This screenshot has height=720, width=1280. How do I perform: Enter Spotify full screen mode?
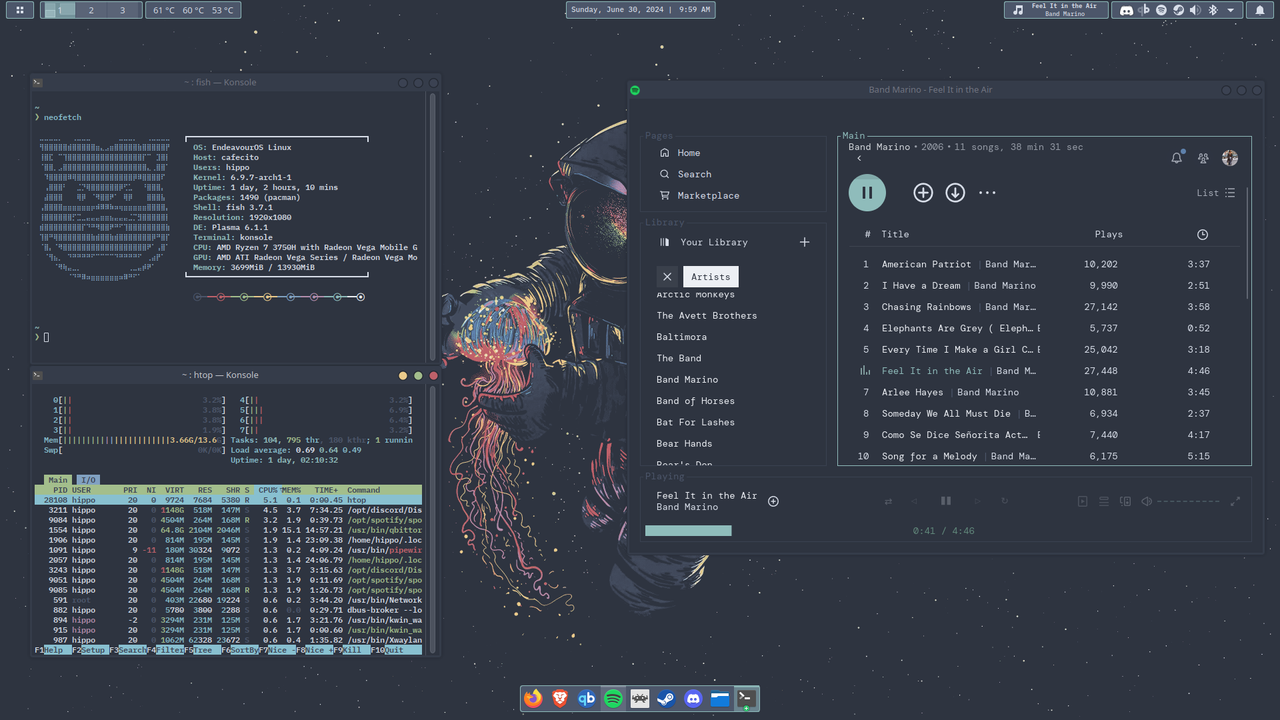(x=1235, y=501)
